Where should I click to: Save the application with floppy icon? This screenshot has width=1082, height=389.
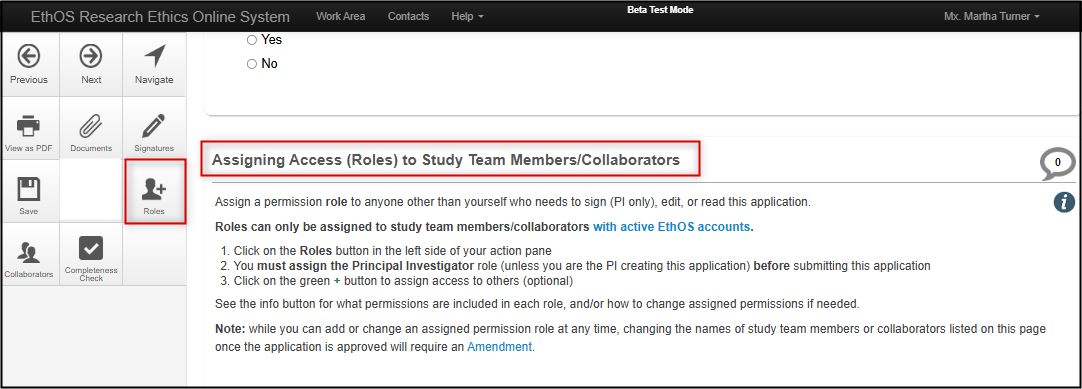pos(28,189)
